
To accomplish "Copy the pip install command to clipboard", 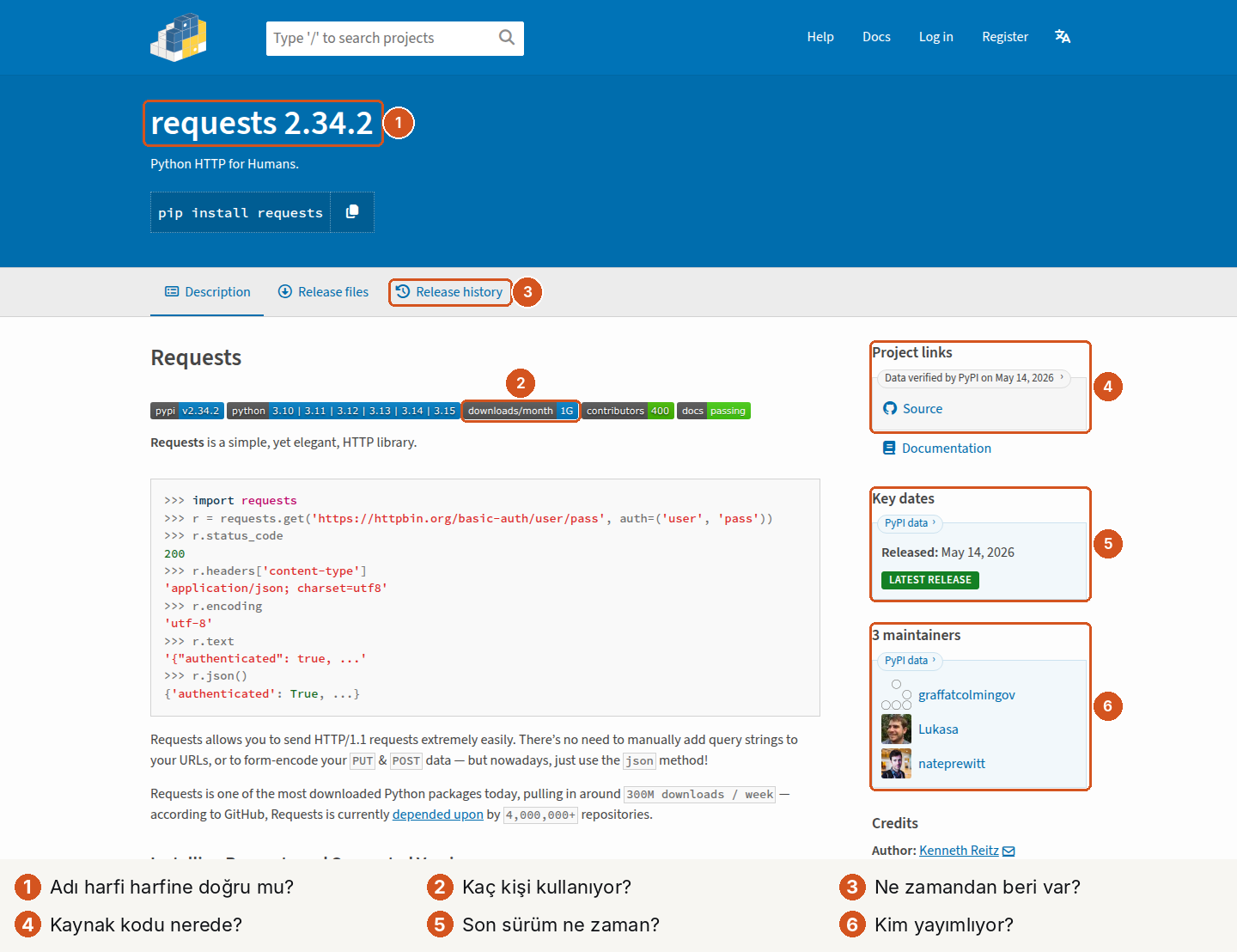I will 352,212.
